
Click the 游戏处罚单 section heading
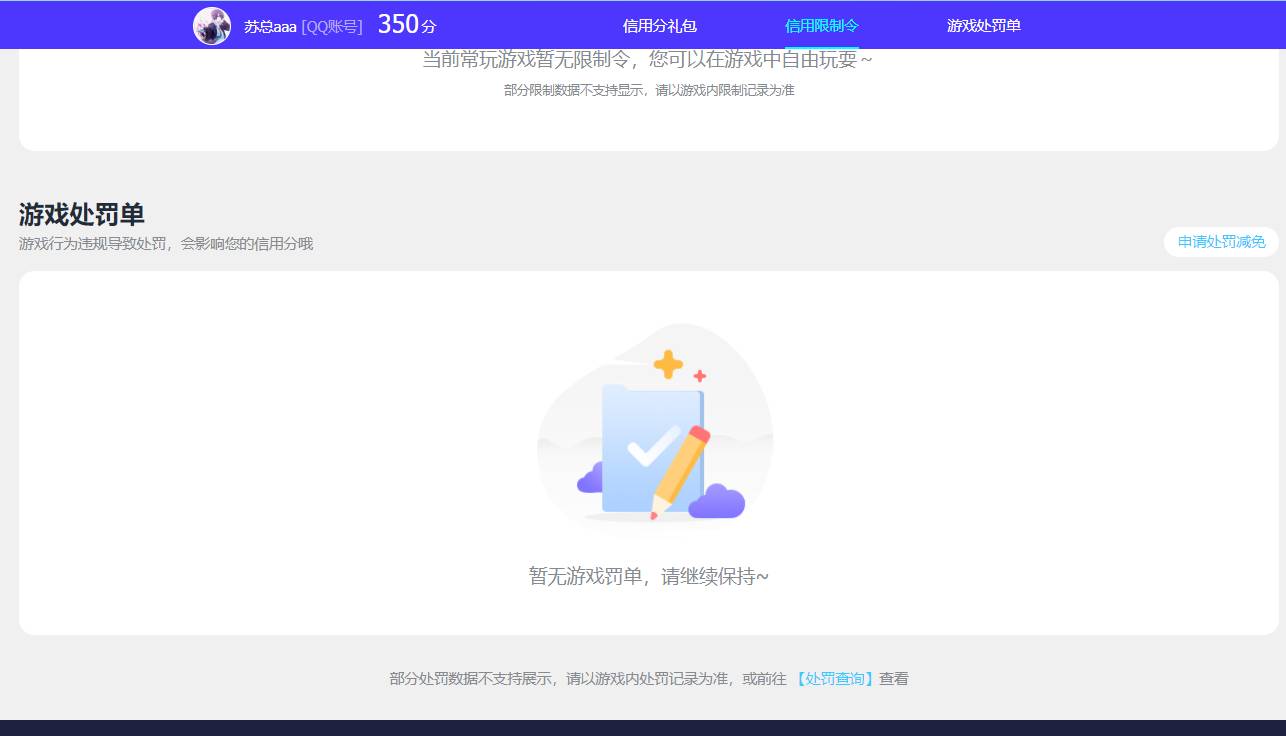[x=81, y=215]
